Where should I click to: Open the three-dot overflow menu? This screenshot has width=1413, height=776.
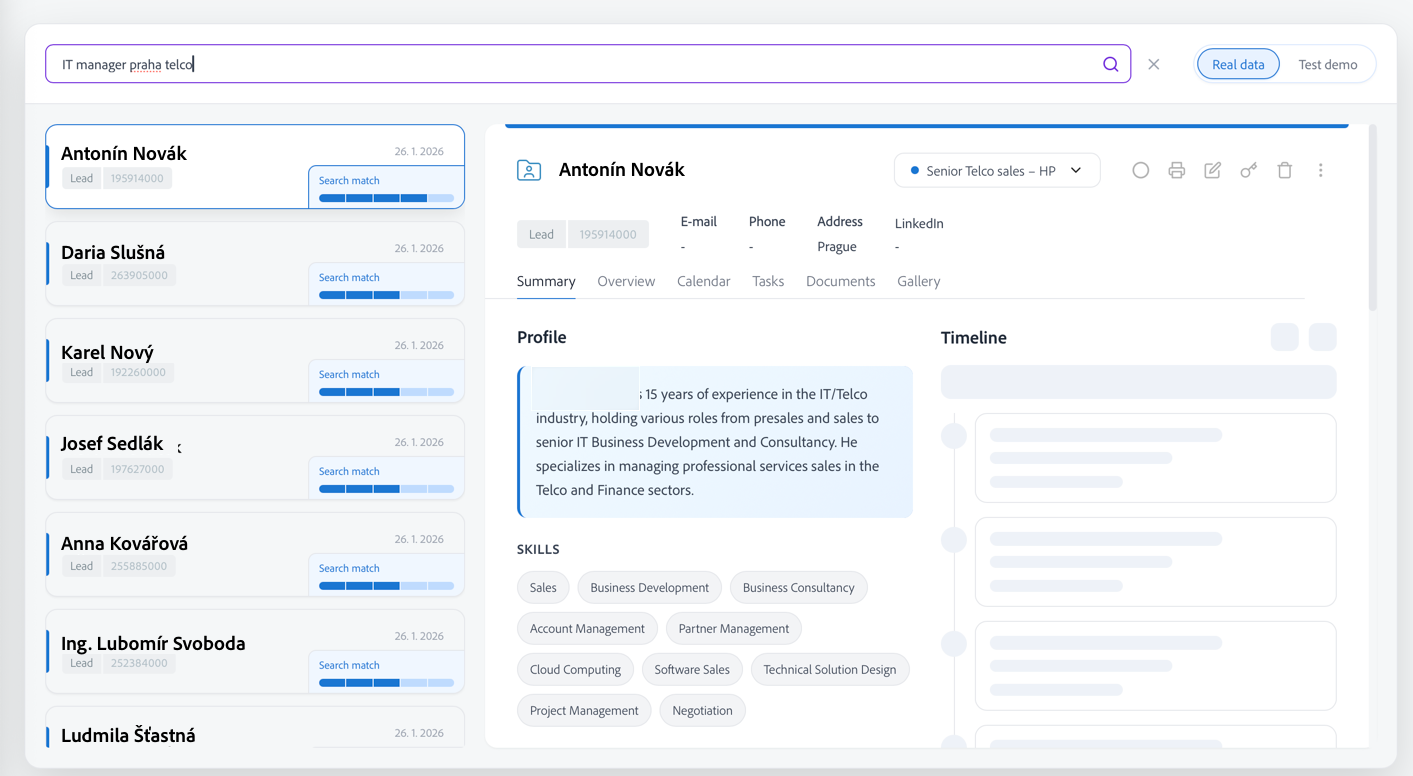point(1320,170)
